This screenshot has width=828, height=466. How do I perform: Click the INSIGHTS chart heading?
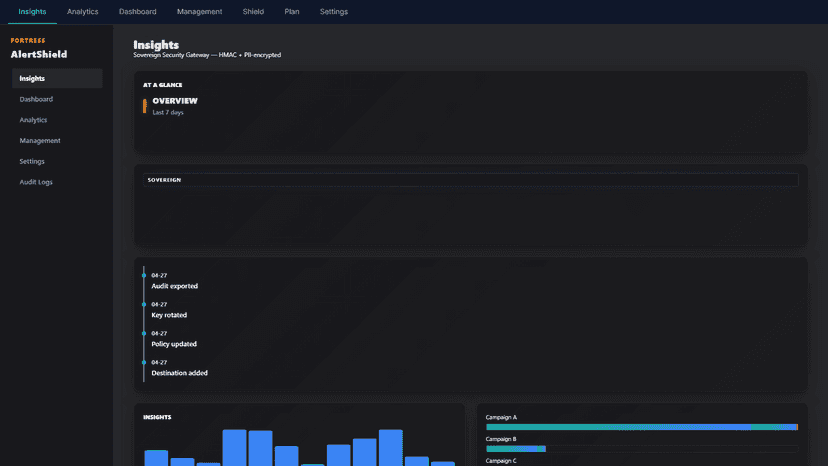click(x=157, y=417)
